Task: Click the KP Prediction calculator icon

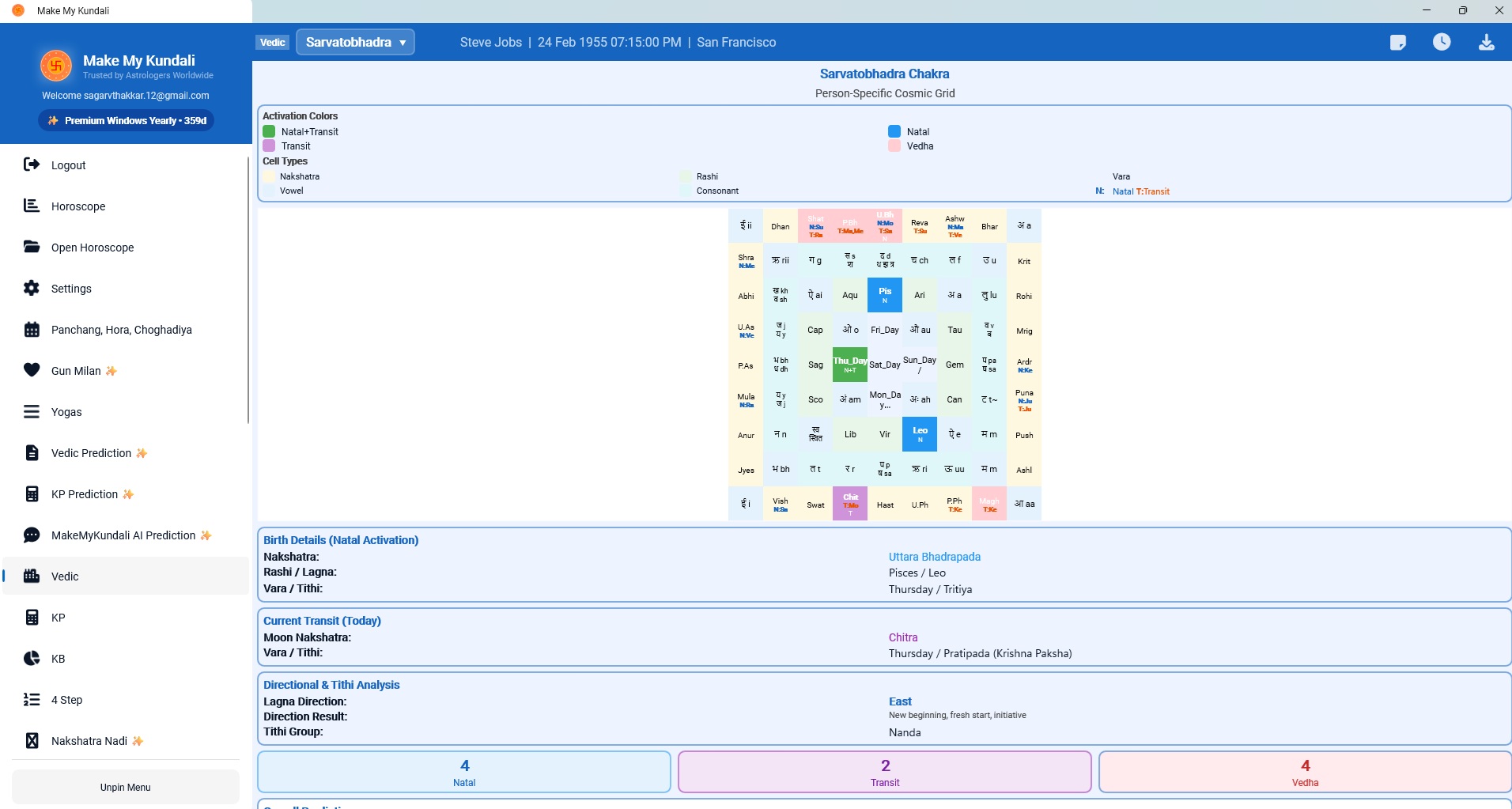Action: [32, 493]
